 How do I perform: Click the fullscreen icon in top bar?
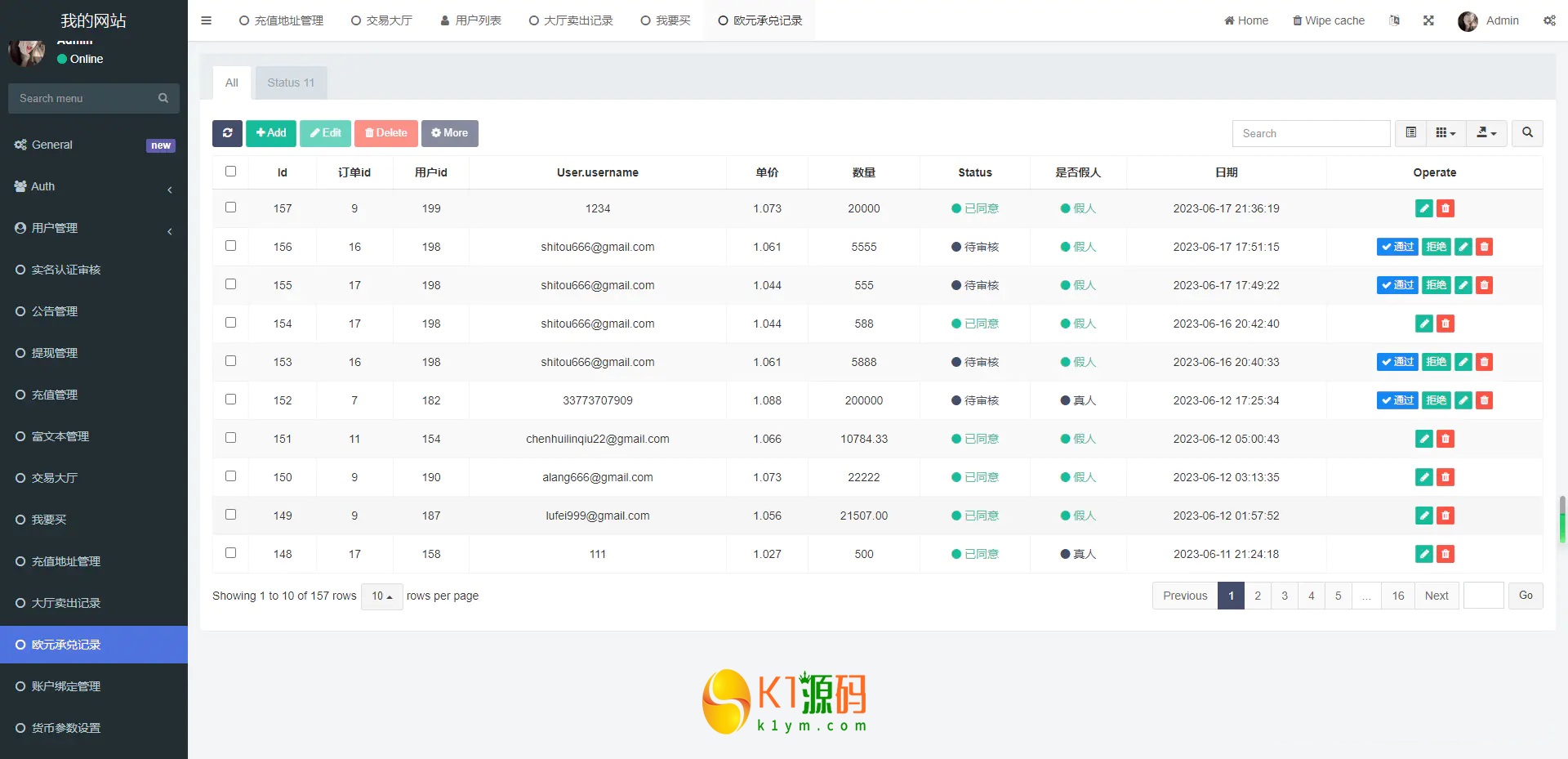(x=1428, y=20)
